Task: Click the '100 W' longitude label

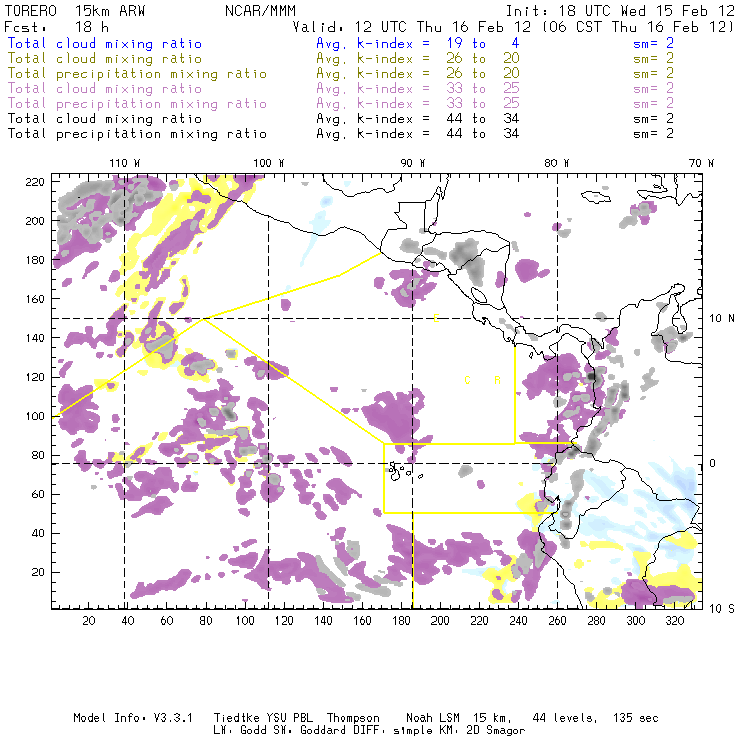Action: (269, 163)
